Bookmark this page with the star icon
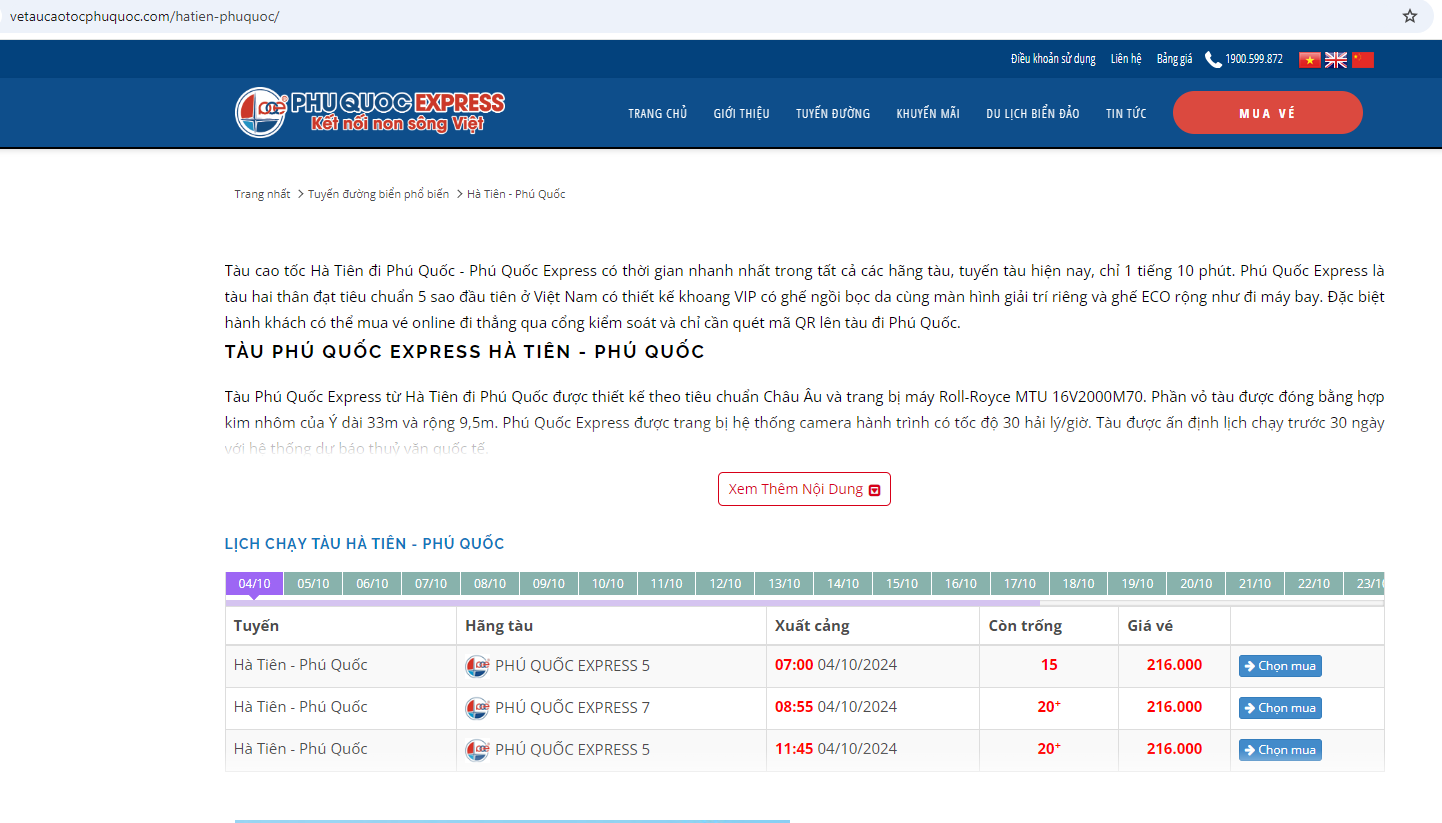The height and width of the screenshot is (823, 1442). coord(1410,16)
